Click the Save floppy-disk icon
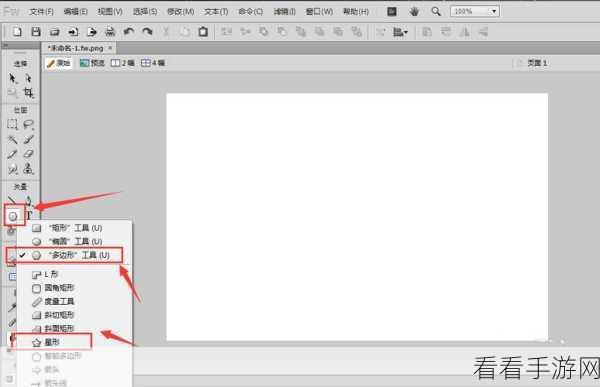This screenshot has height=387, width=600. [36, 32]
